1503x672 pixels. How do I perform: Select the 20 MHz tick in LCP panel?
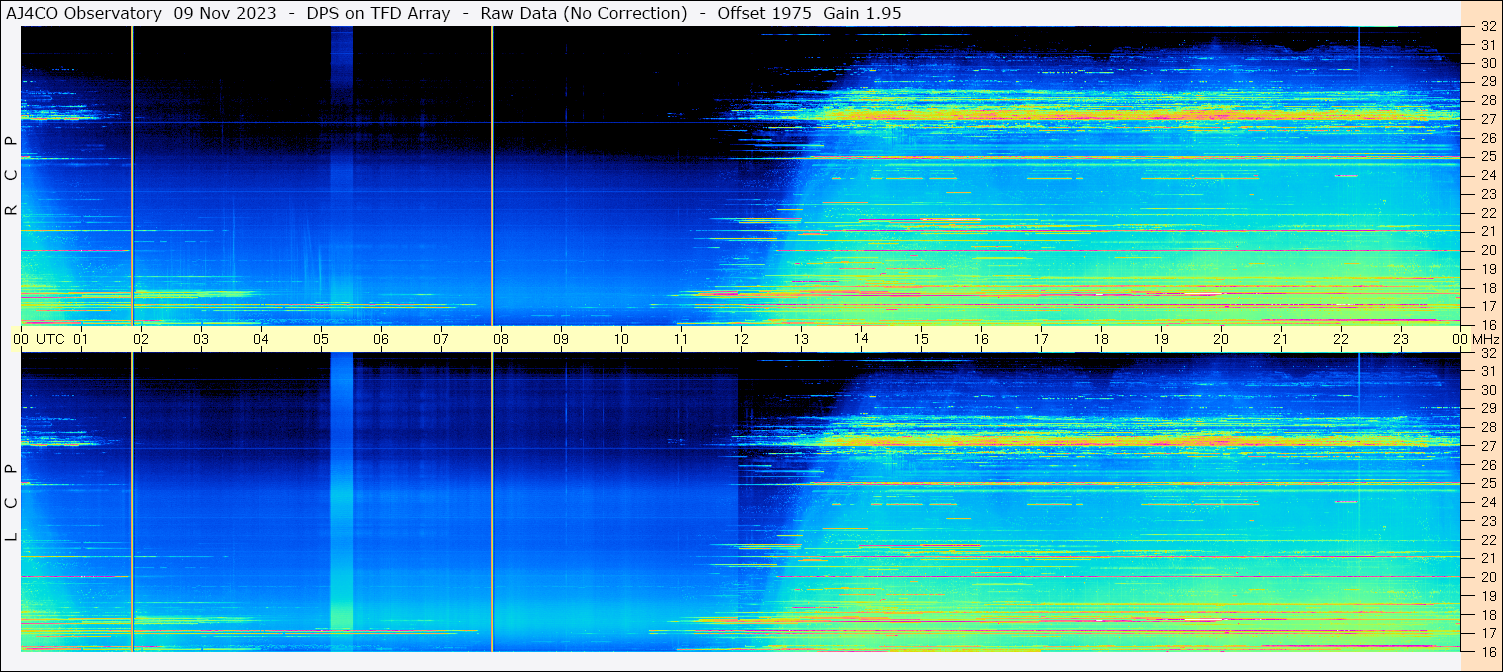pyautogui.click(x=1487, y=577)
